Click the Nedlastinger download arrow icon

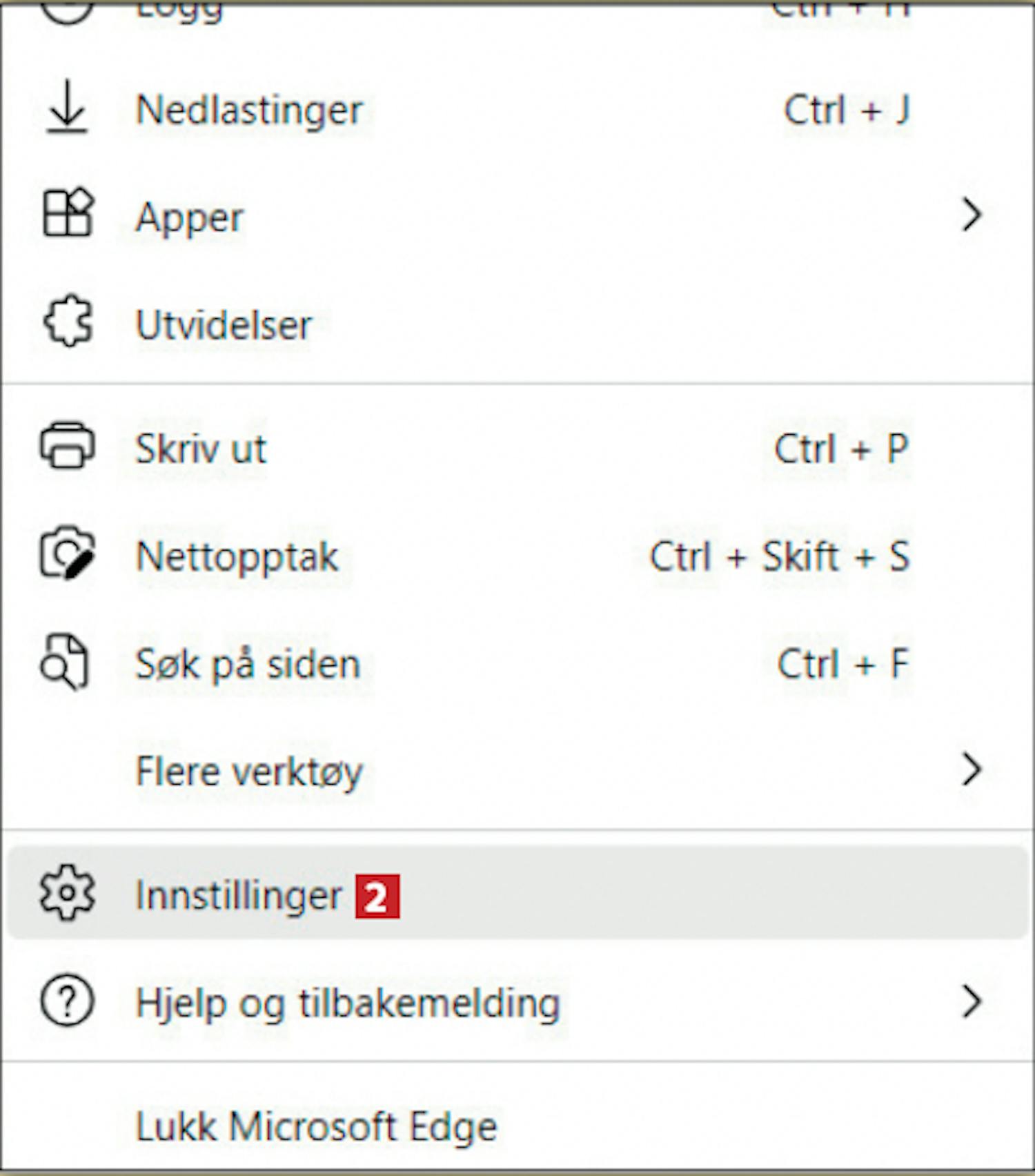click(x=67, y=108)
